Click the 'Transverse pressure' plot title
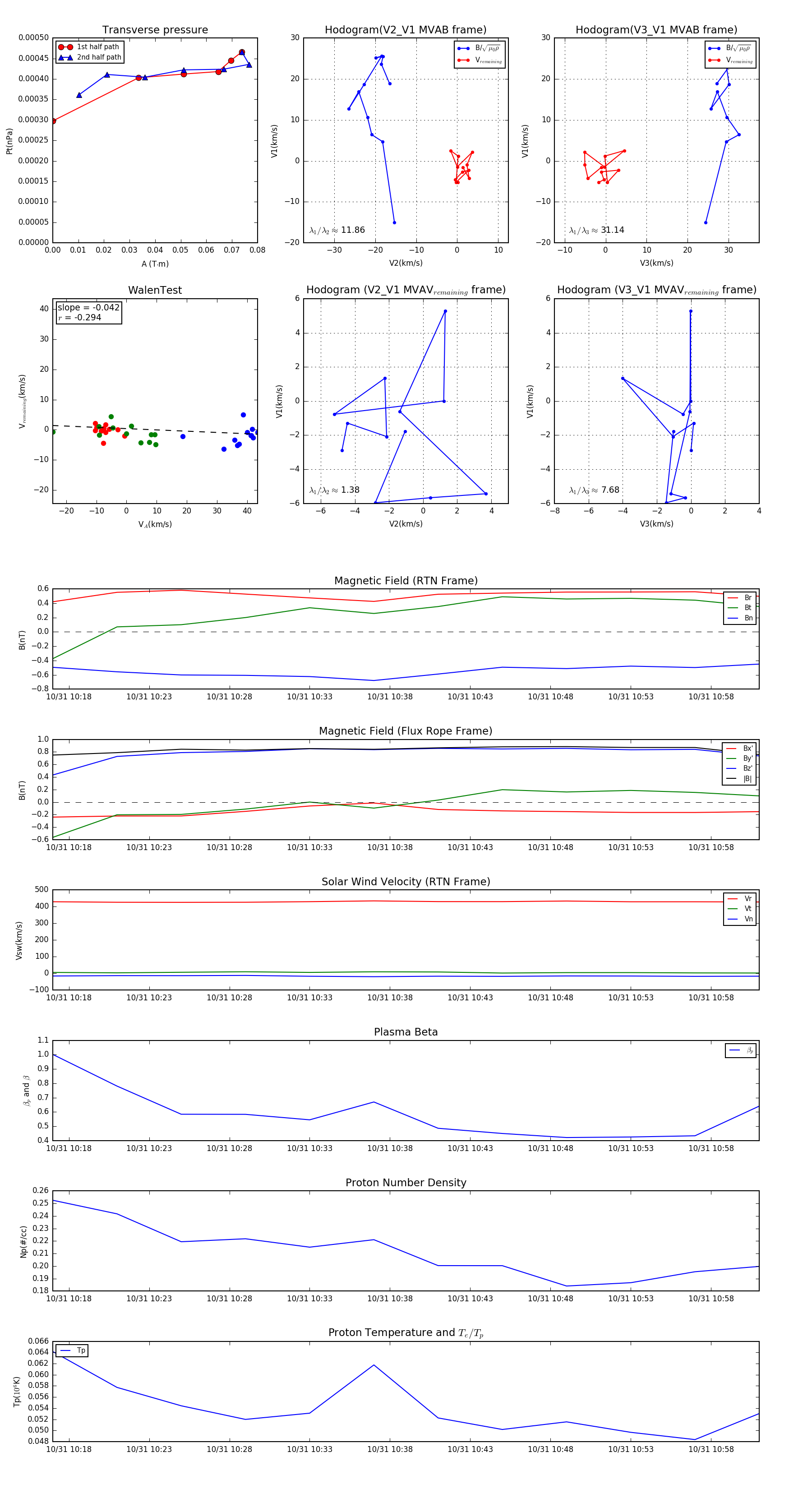The height and width of the screenshot is (1489, 812). 155,30
